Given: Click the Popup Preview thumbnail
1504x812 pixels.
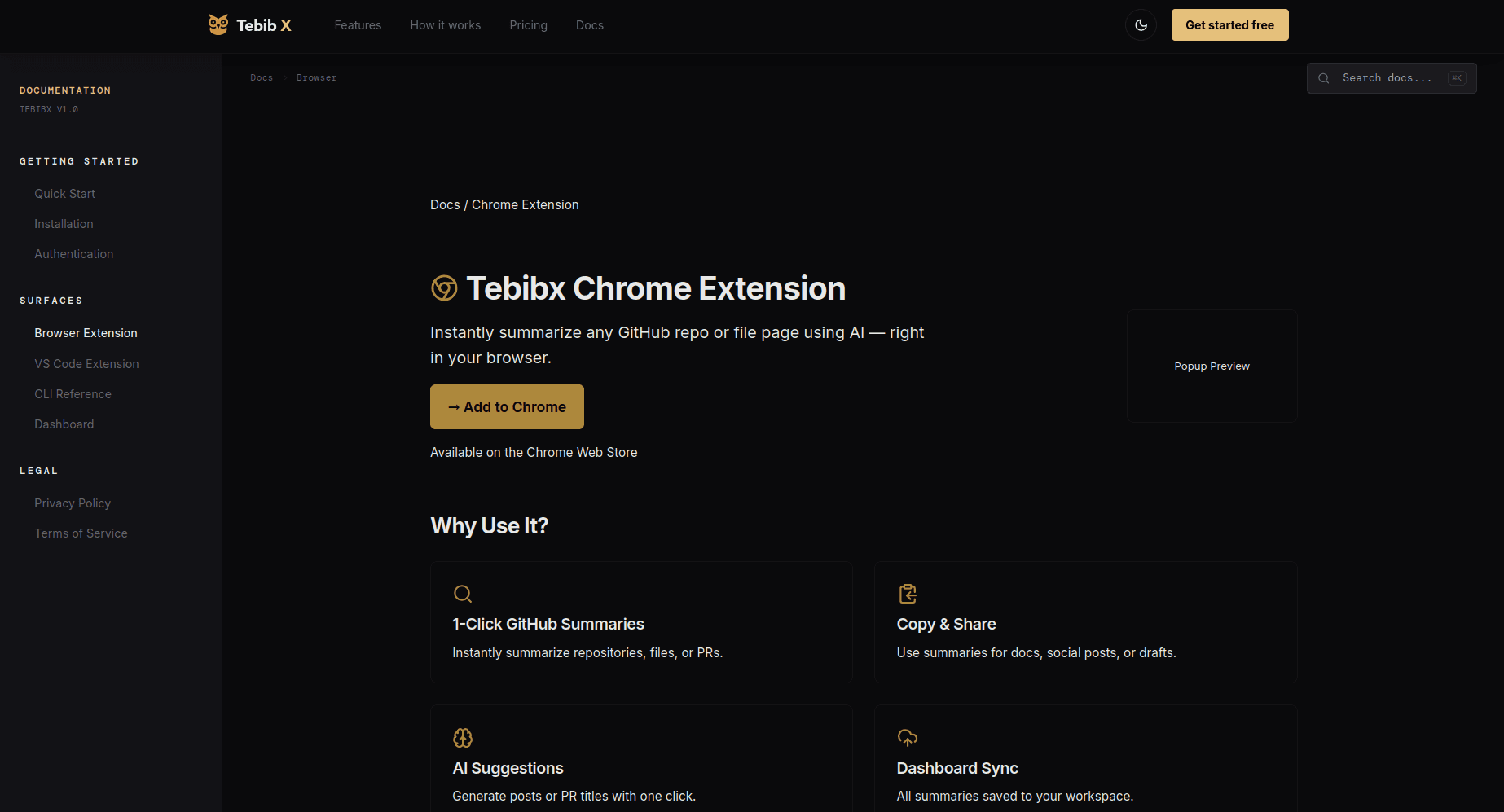Looking at the screenshot, I should pyautogui.click(x=1212, y=366).
